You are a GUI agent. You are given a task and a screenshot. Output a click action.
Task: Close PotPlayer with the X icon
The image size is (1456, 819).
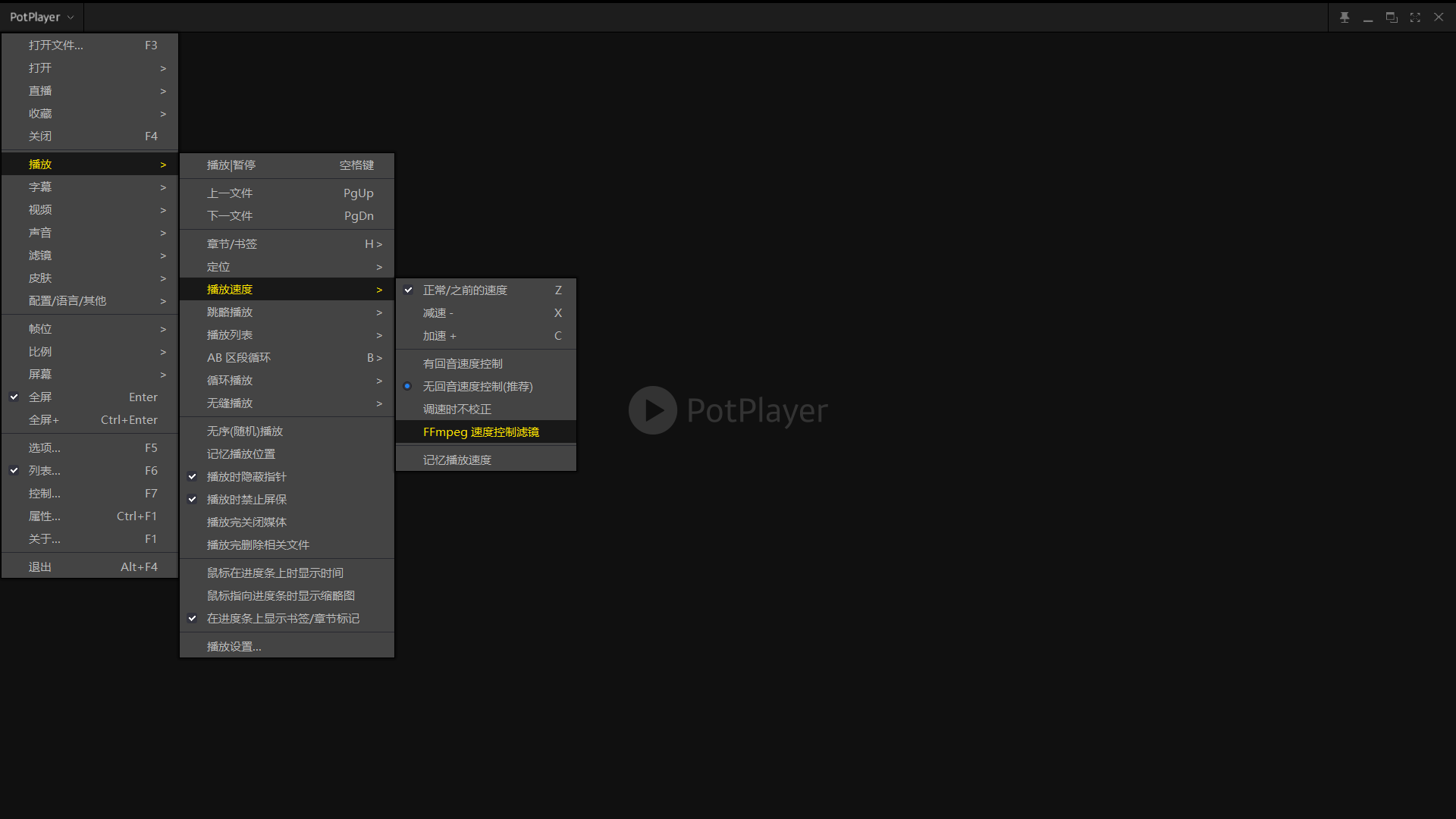tap(1439, 17)
